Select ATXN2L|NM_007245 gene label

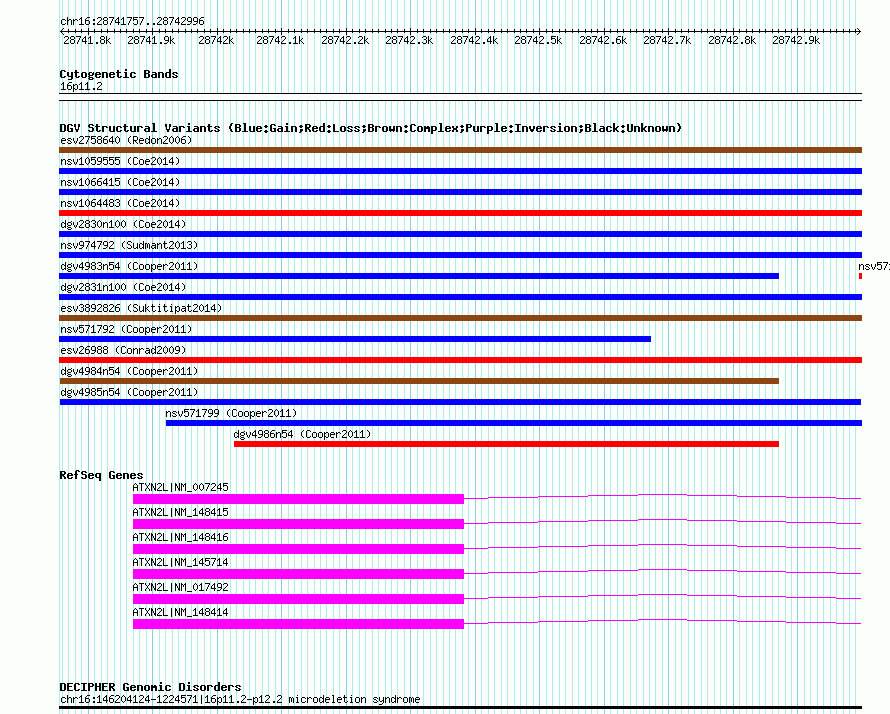[180, 487]
